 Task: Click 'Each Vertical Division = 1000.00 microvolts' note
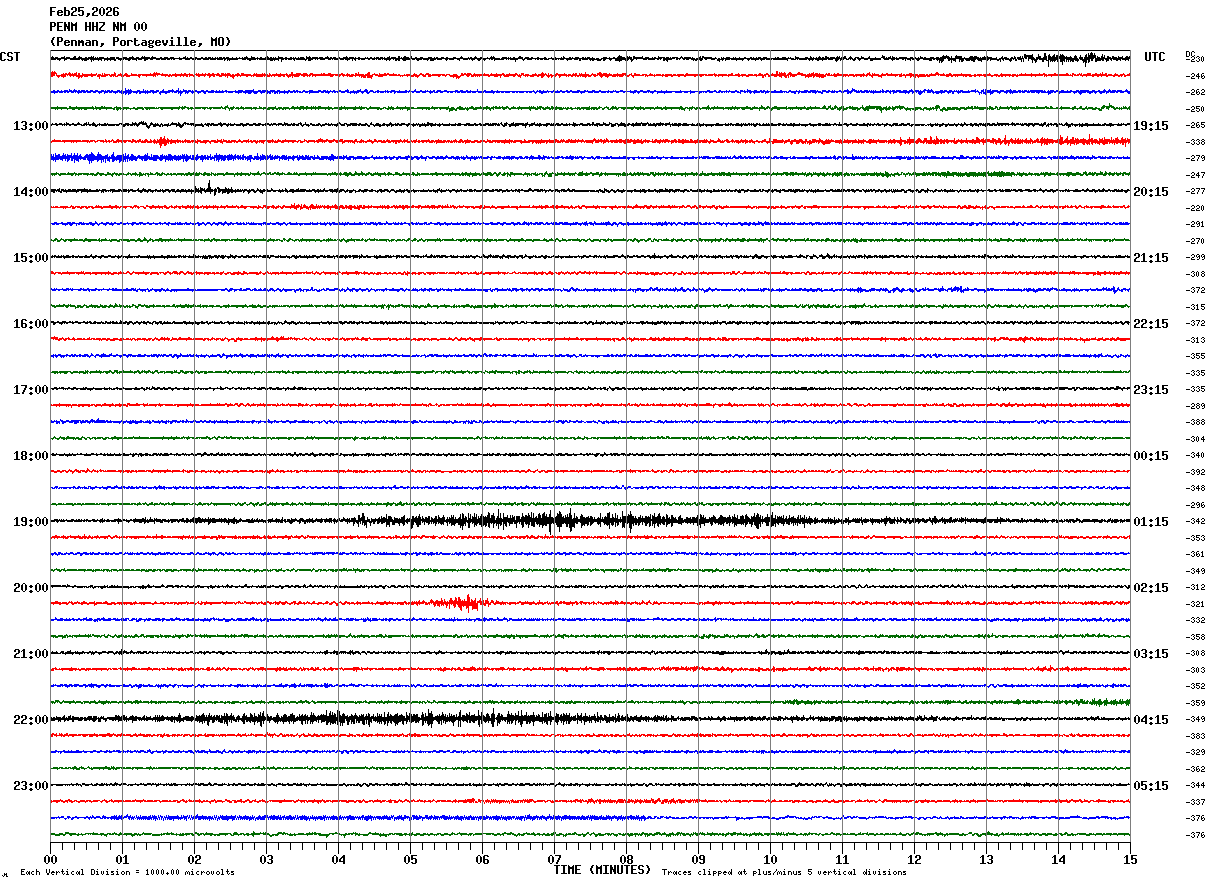(x=127, y=872)
